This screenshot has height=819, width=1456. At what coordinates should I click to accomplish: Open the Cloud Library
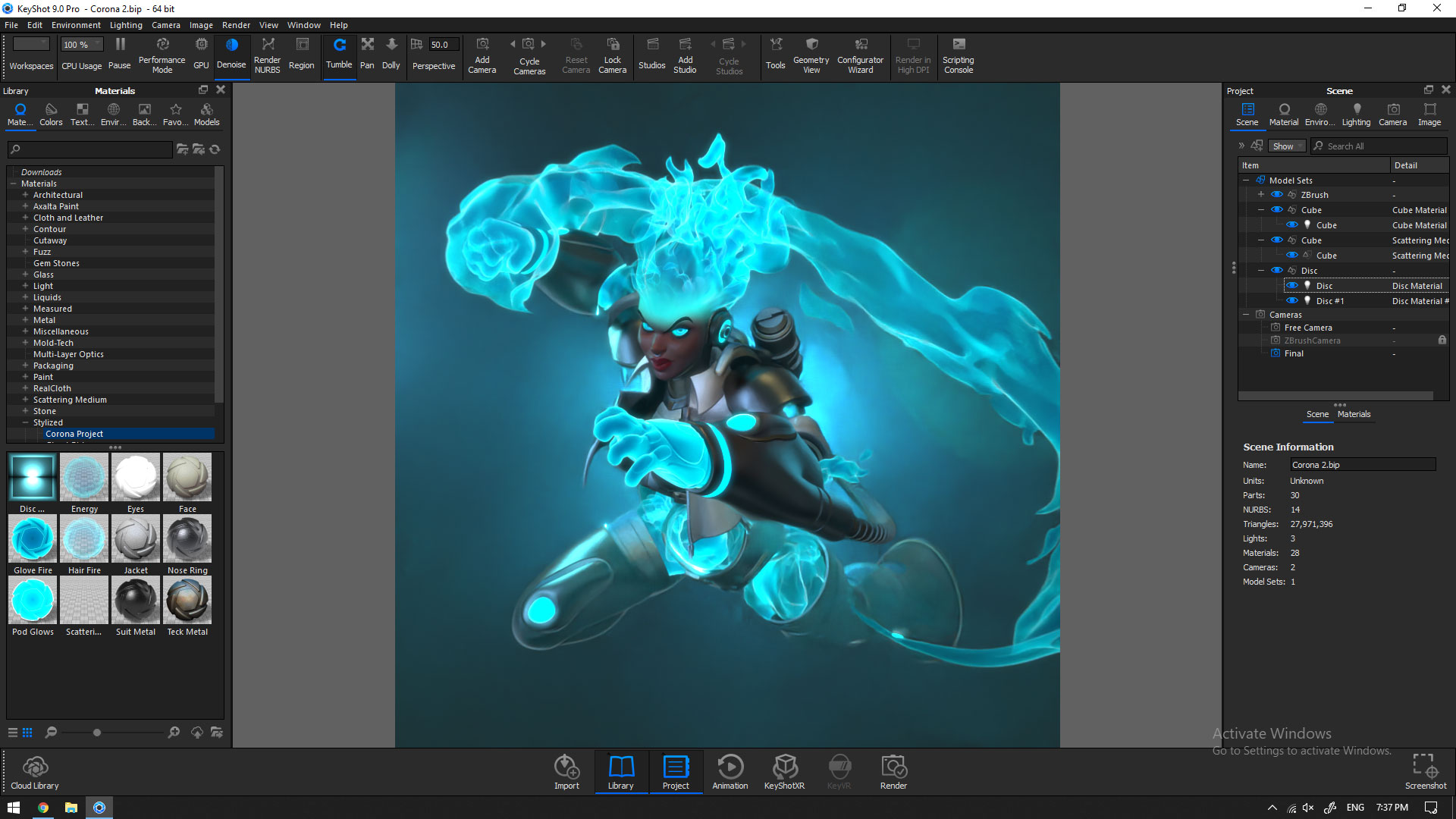tap(35, 773)
